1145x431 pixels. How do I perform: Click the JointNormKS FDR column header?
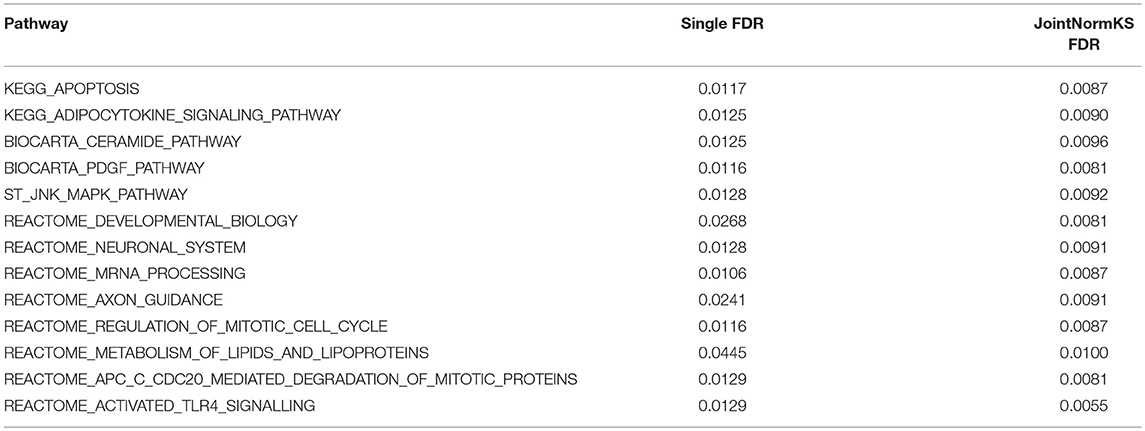click(x=1084, y=34)
